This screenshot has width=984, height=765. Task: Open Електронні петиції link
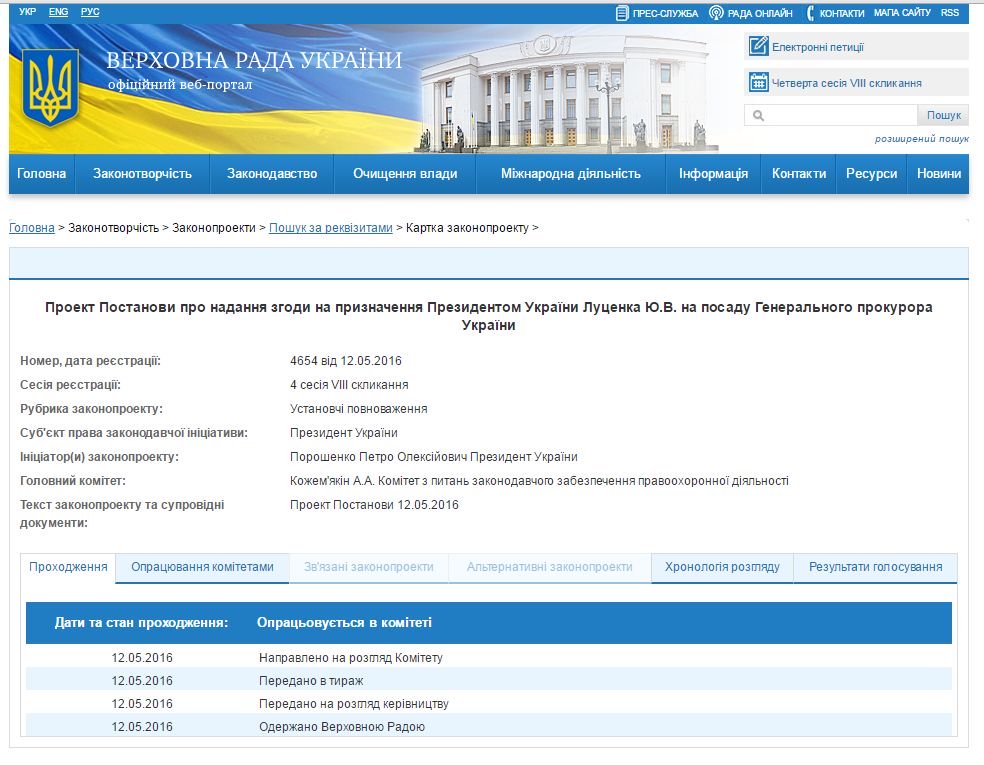pos(818,47)
